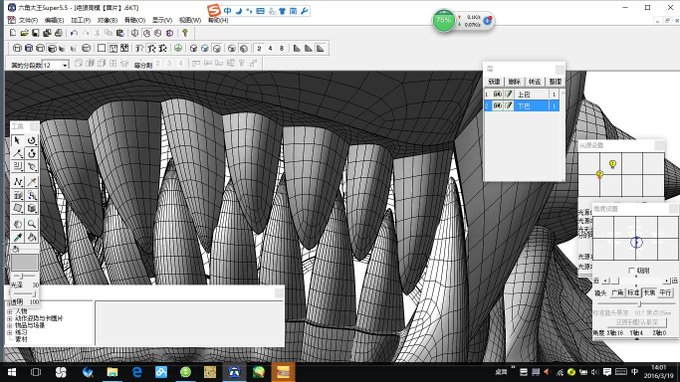Undo the last action via the toolbar arrow
Viewport: 680px width, 382px height.
click(x=74, y=33)
